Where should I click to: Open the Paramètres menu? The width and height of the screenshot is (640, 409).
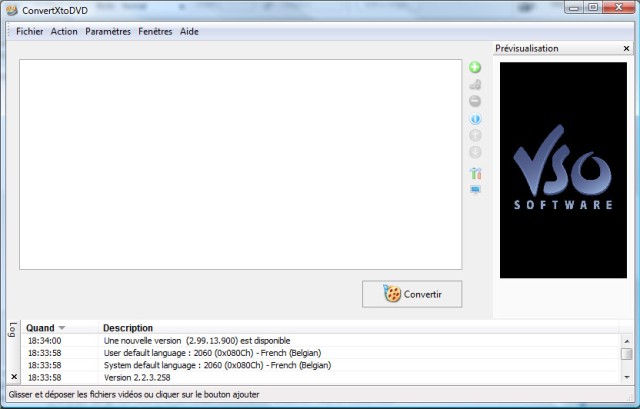pyautogui.click(x=108, y=31)
